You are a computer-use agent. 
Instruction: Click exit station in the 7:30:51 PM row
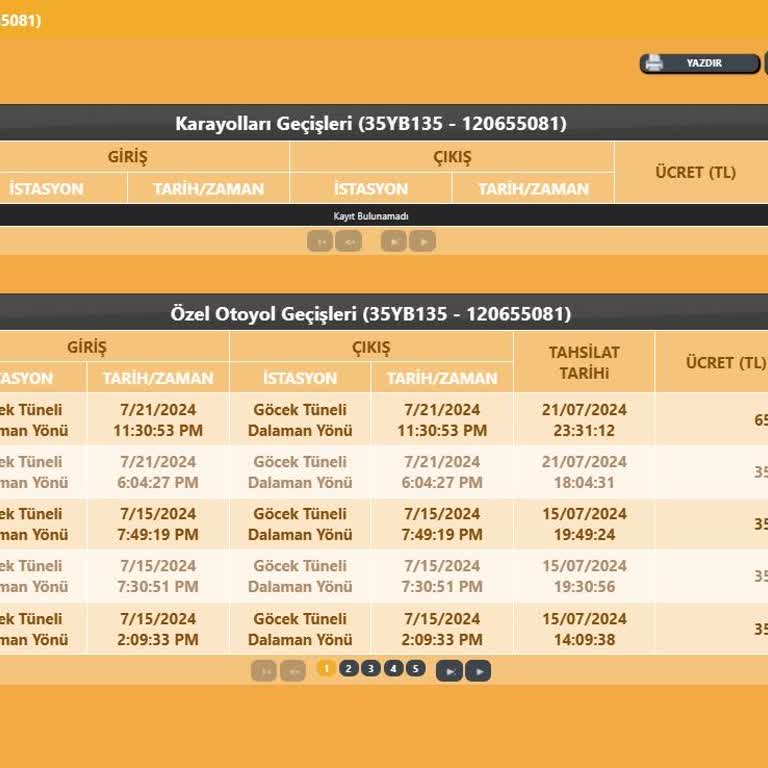coord(300,576)
